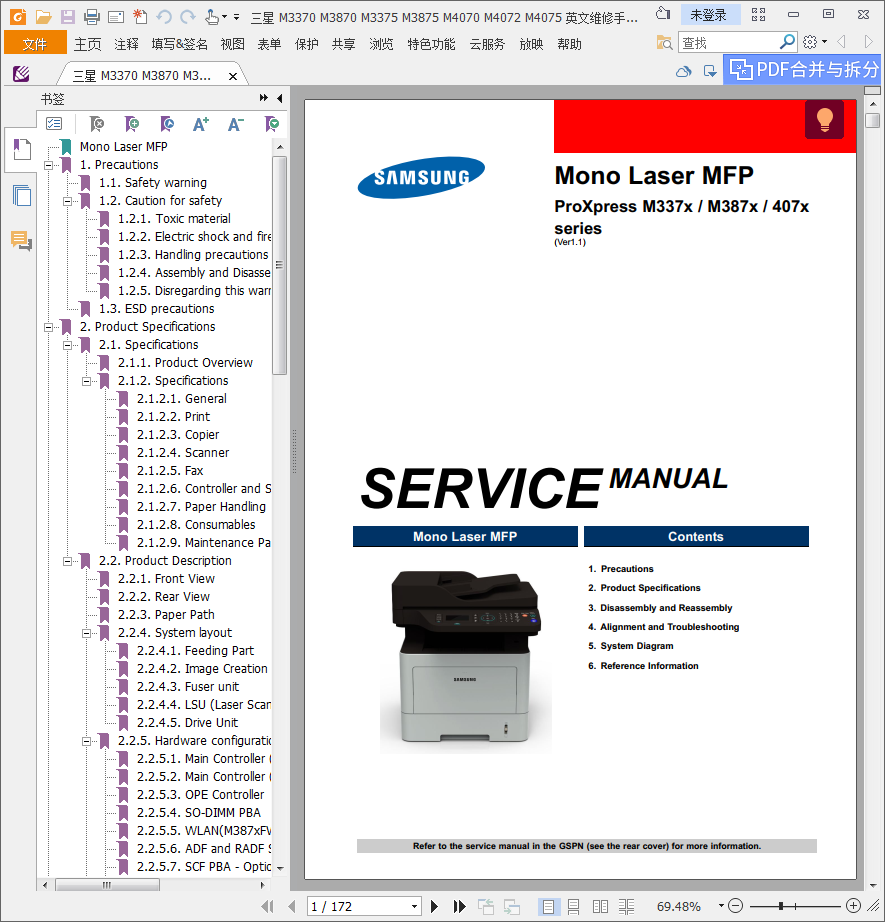Open the 视图 tab
The width and height of the screenshot is (885, 922).
tap(232, 44)
